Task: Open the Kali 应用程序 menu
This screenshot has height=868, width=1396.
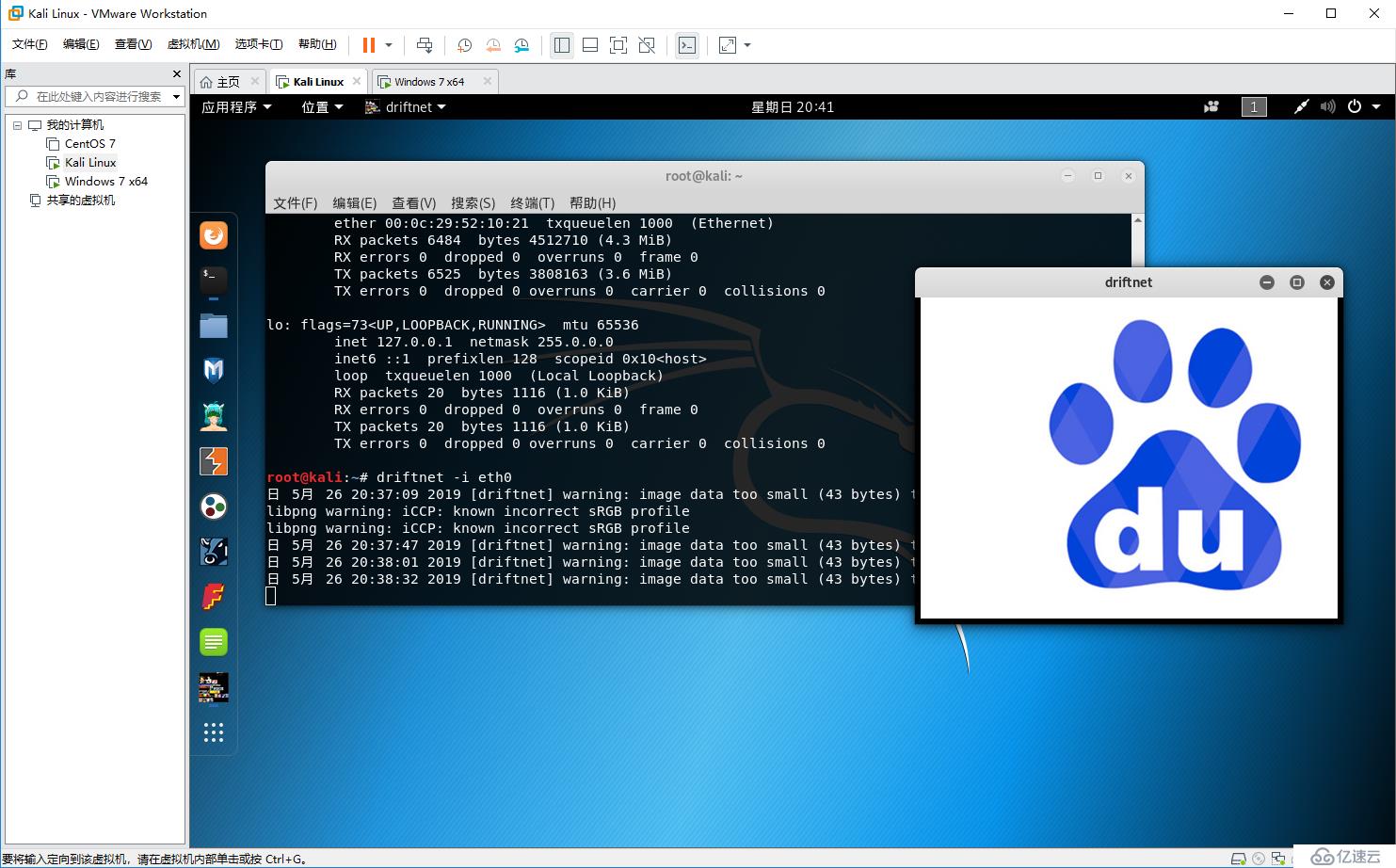Action: (x=236, y=107)
